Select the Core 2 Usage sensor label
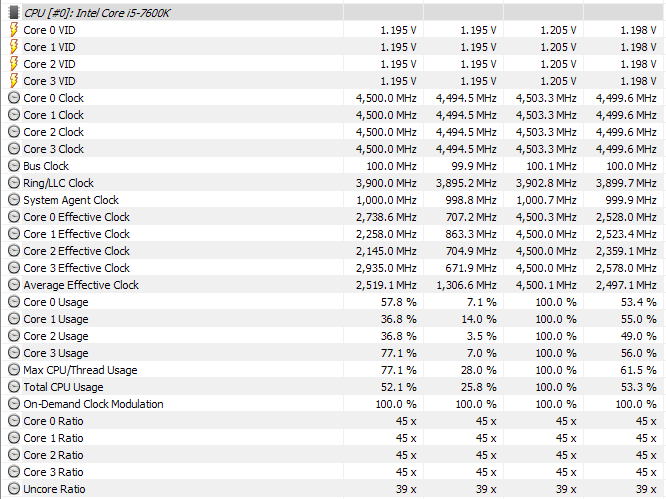Screen dimensions: 666x499 pos(56,336)
